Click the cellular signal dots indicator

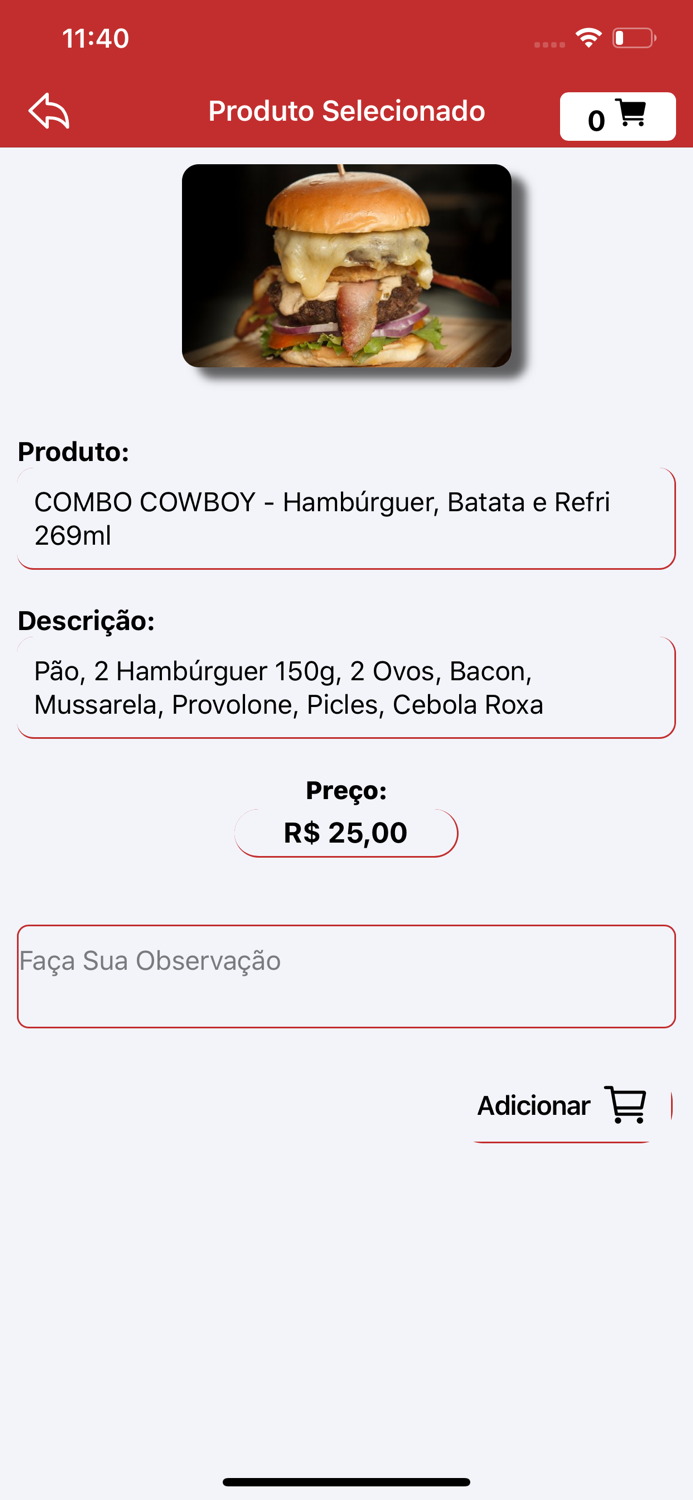pyautogui.click(x=548, y=43)
